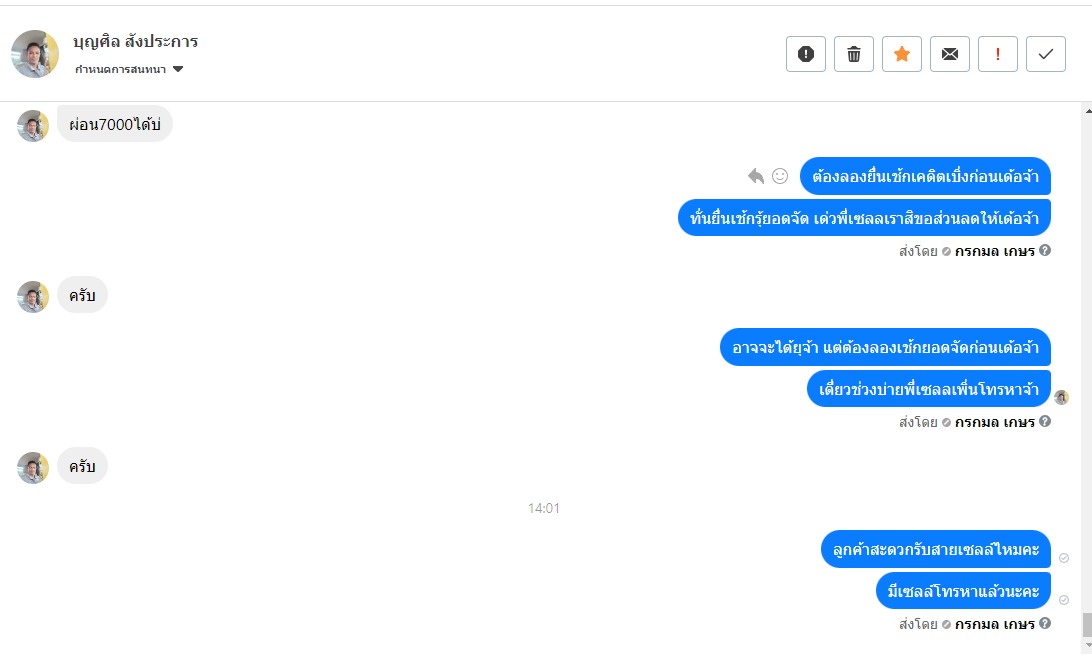Toggle the checkmark to mark conversation done
1092x665 pixels.
(x=1046, y=54)
